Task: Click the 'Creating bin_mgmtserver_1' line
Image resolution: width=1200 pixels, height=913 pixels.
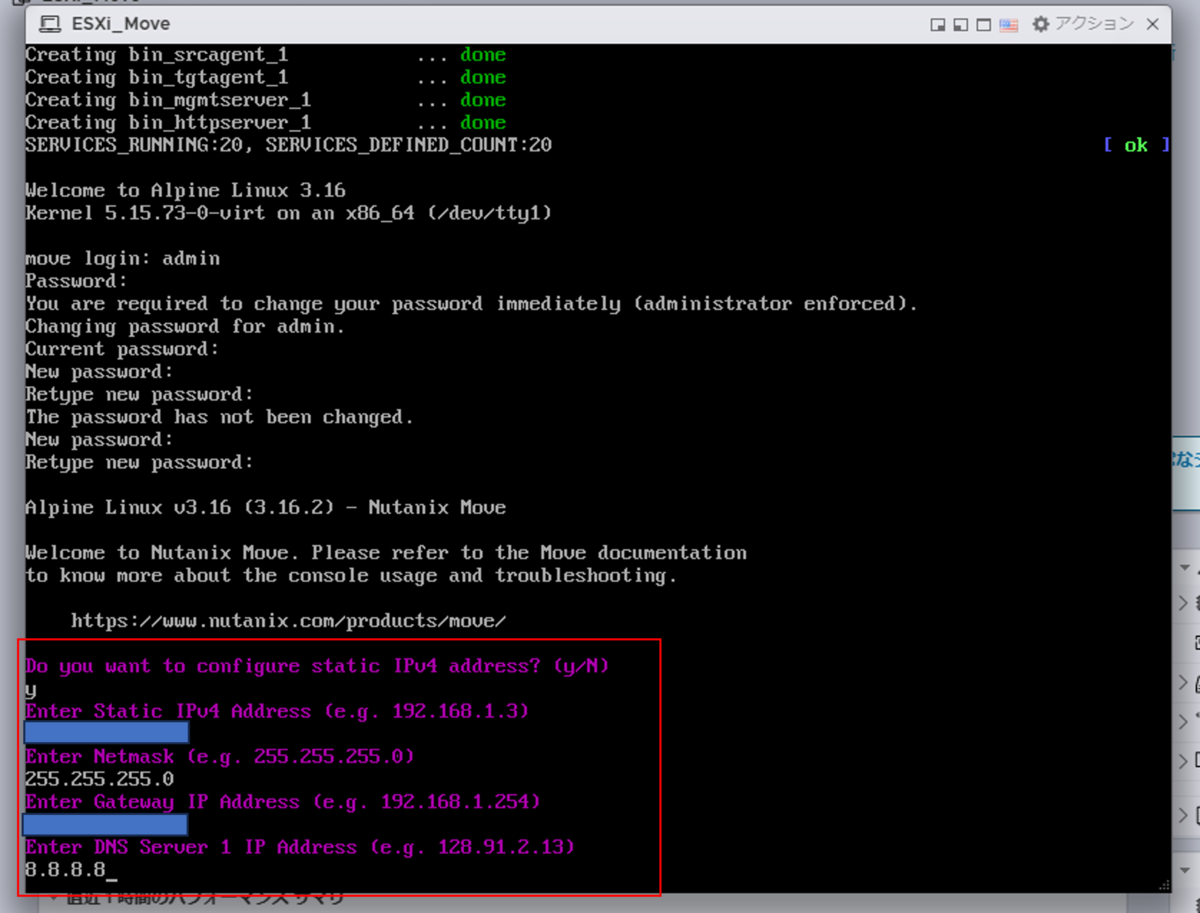Action: point(265,100)
